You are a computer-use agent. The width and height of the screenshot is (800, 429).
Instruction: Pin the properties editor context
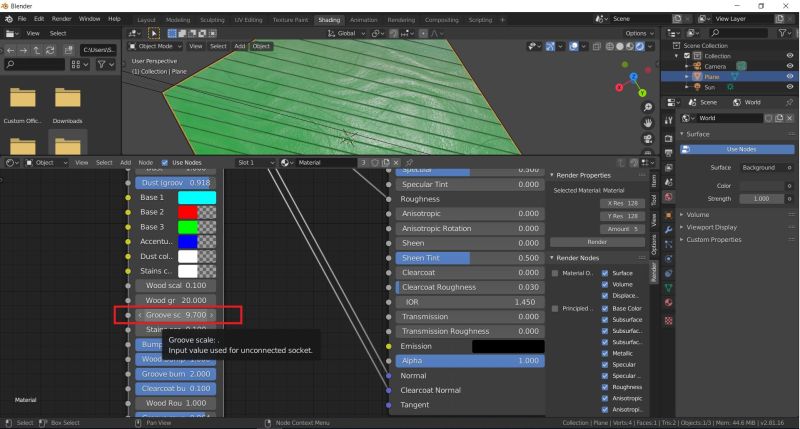point(789,102)
